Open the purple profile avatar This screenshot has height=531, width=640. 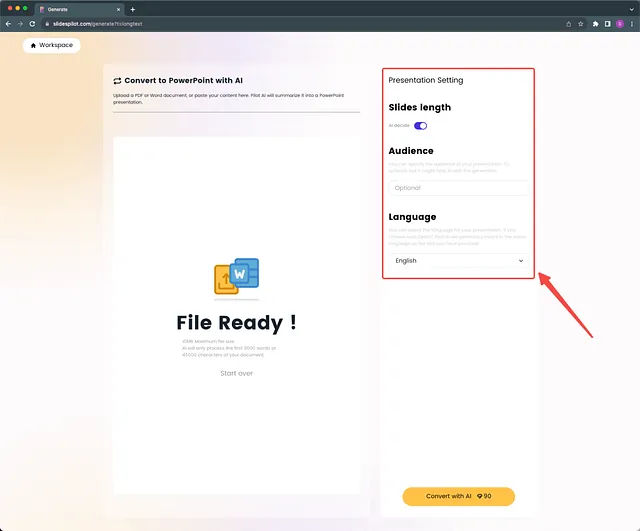[x=620, y=24]
